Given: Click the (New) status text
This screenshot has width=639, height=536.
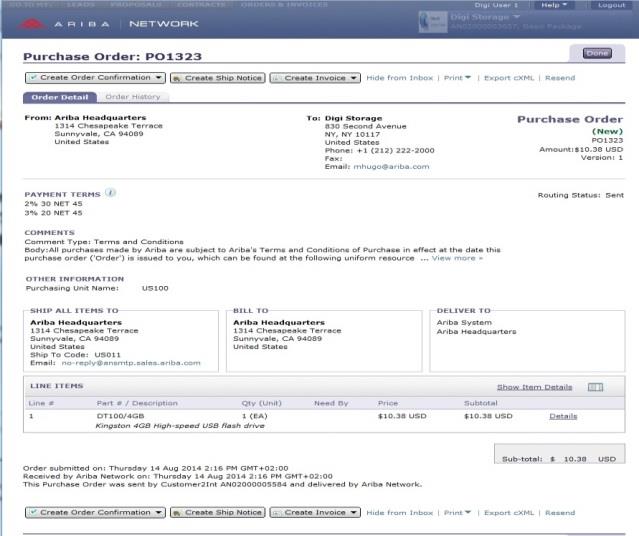Looking at the screenshot, I should [x=607, y=131].
